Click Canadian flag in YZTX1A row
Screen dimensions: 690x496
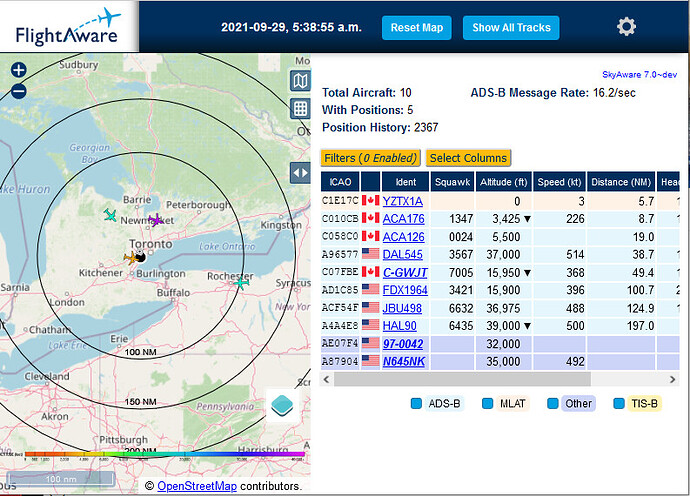371,201
